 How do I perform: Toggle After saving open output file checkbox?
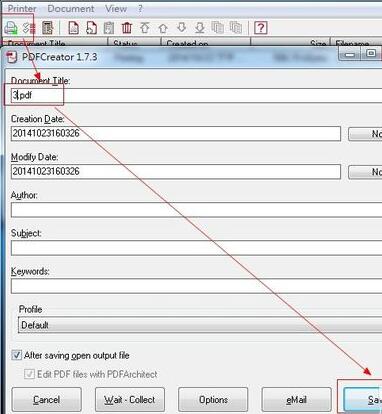pos(16,355)
